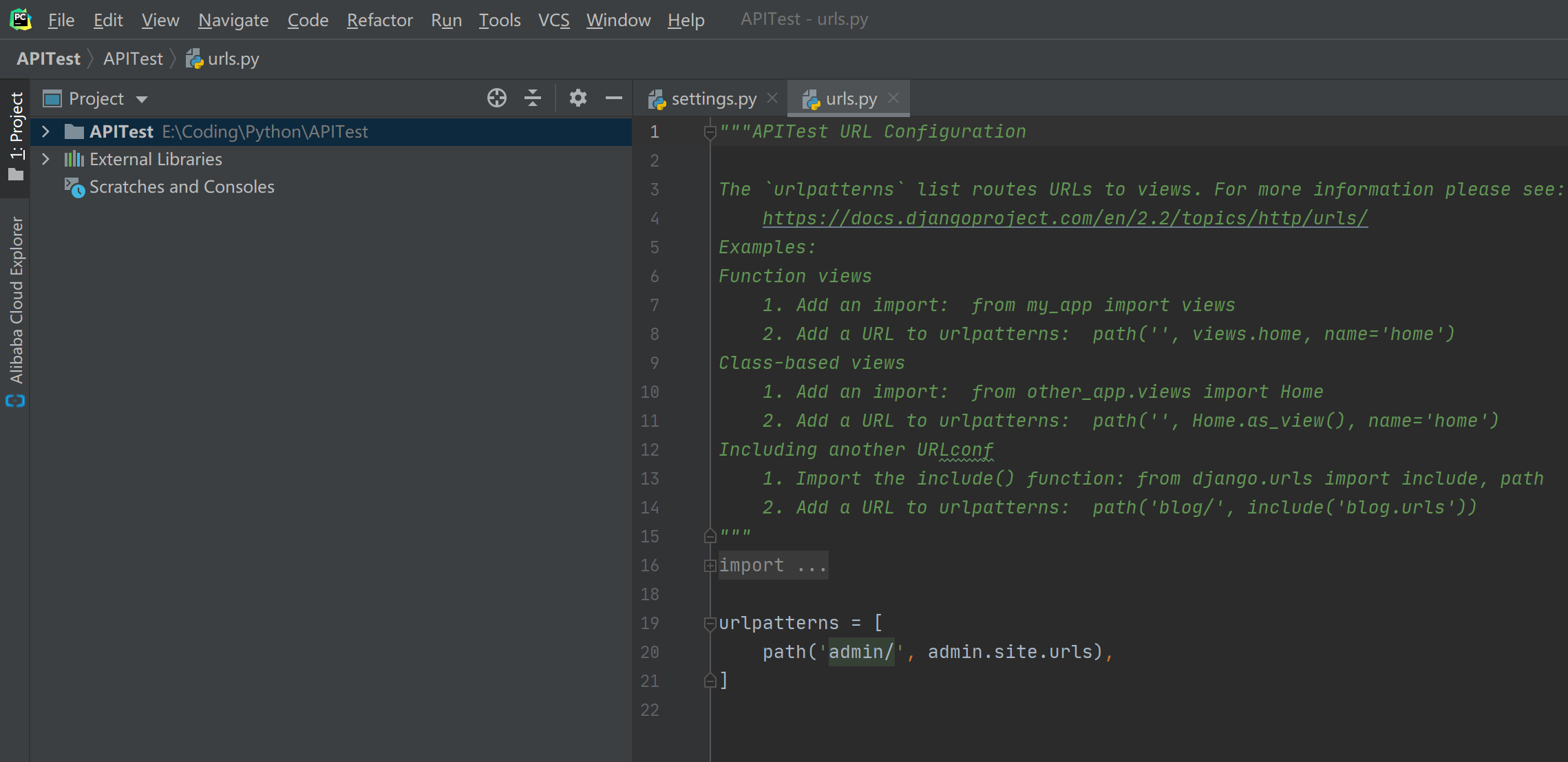This screenshot has width=1568, height=762.
Task: Open the Project view dropdown
Action: point(142,99)
